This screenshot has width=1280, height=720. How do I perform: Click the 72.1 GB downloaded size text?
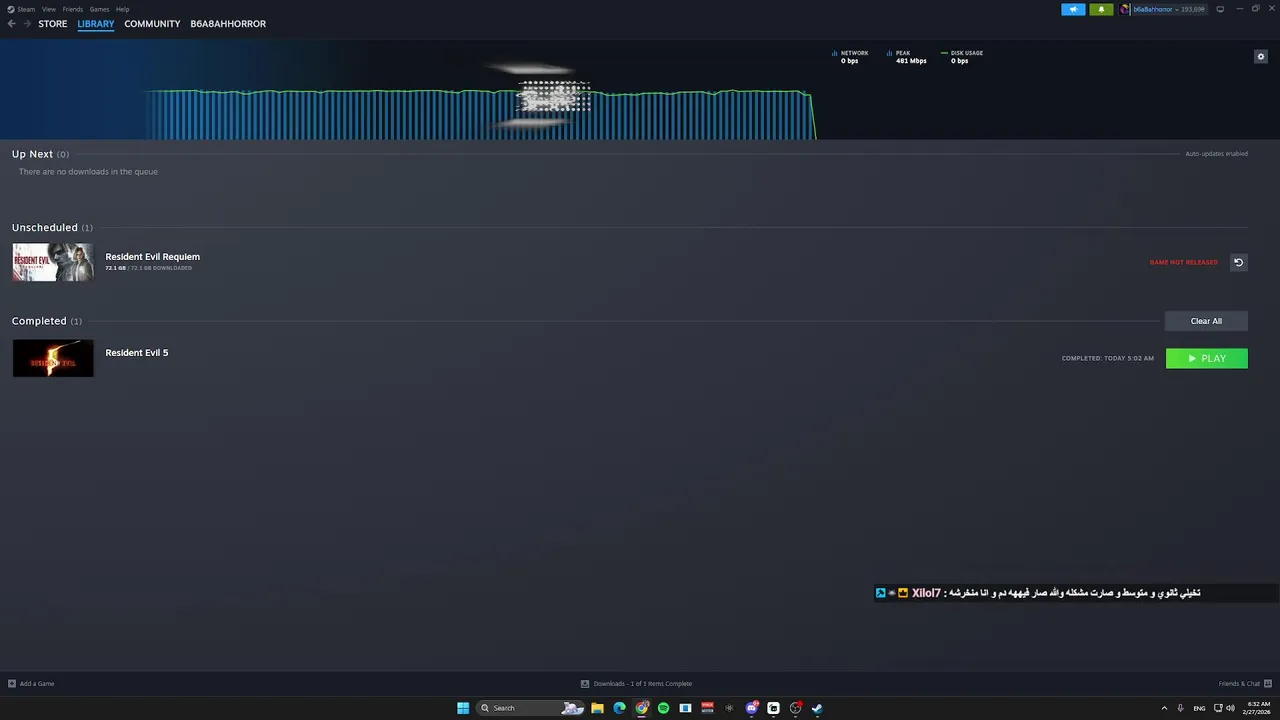(x=149, y=268)
